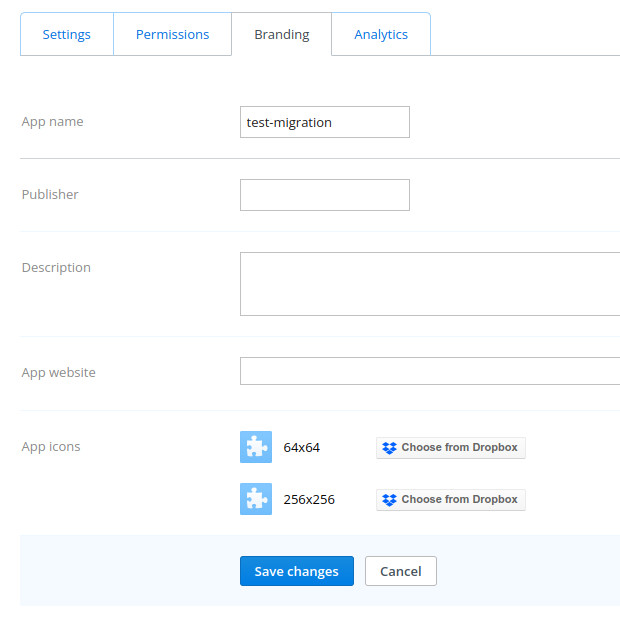Choose a 64x64 icon from Dropbox
Viewport: 620px width, 621px height.
[x=451, y=448]
